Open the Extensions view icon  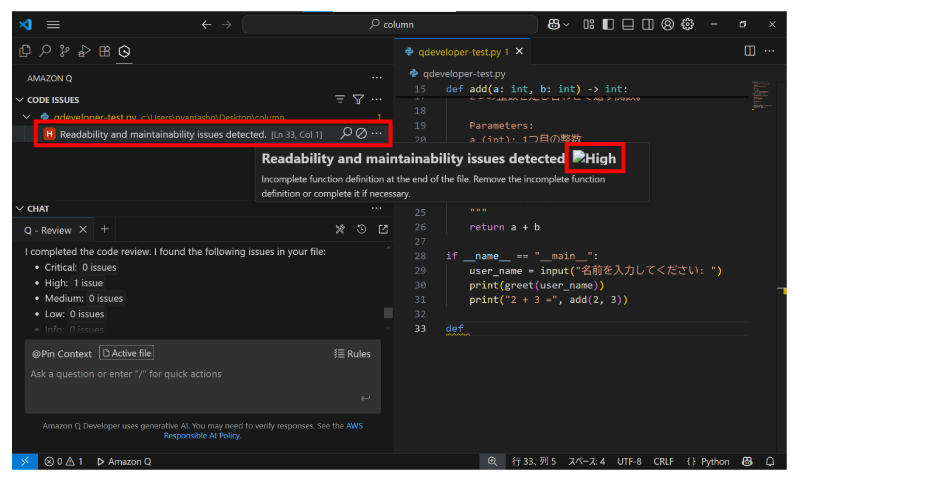click(104, 51)
